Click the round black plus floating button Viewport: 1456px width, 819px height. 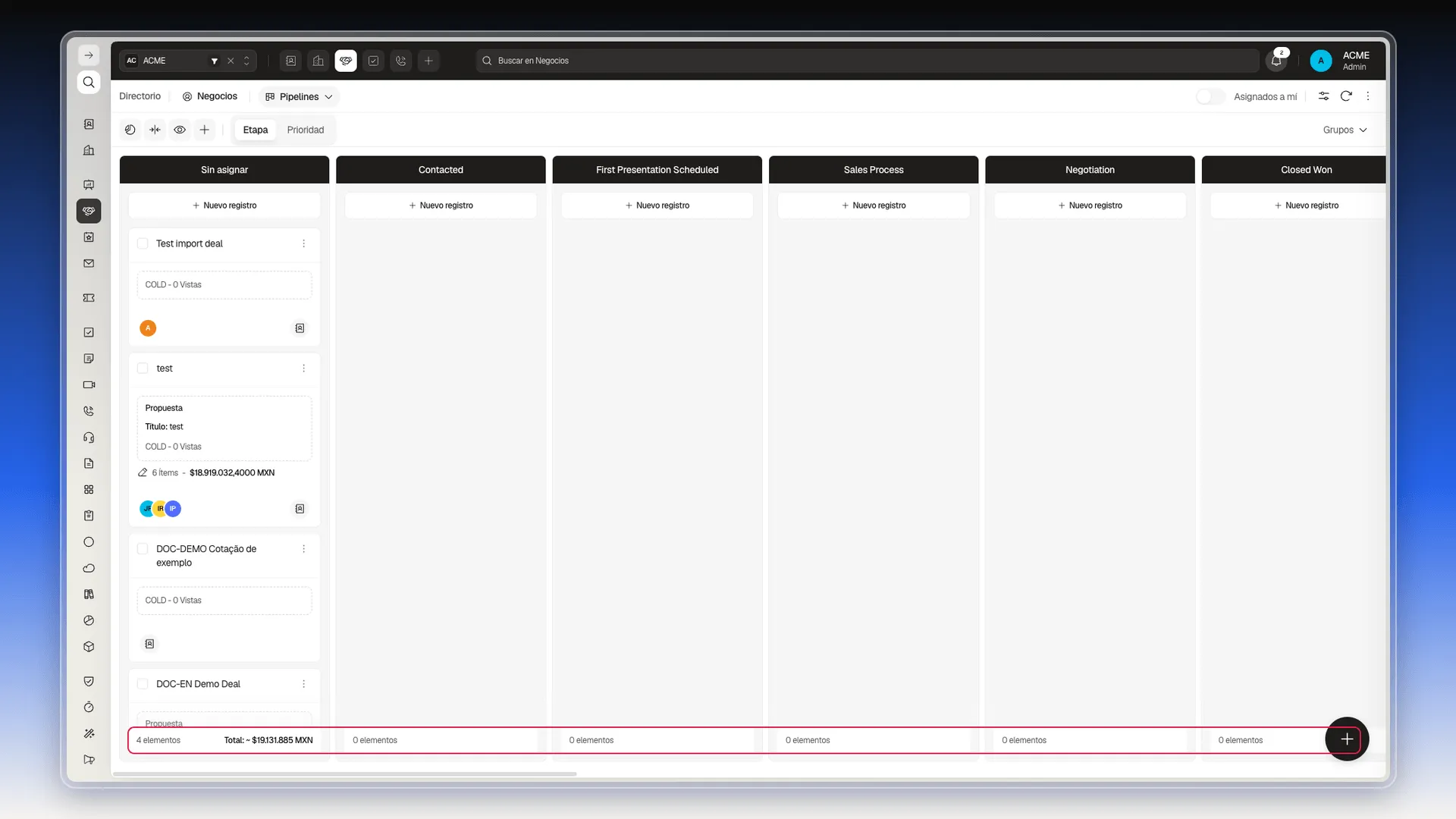1347,739
